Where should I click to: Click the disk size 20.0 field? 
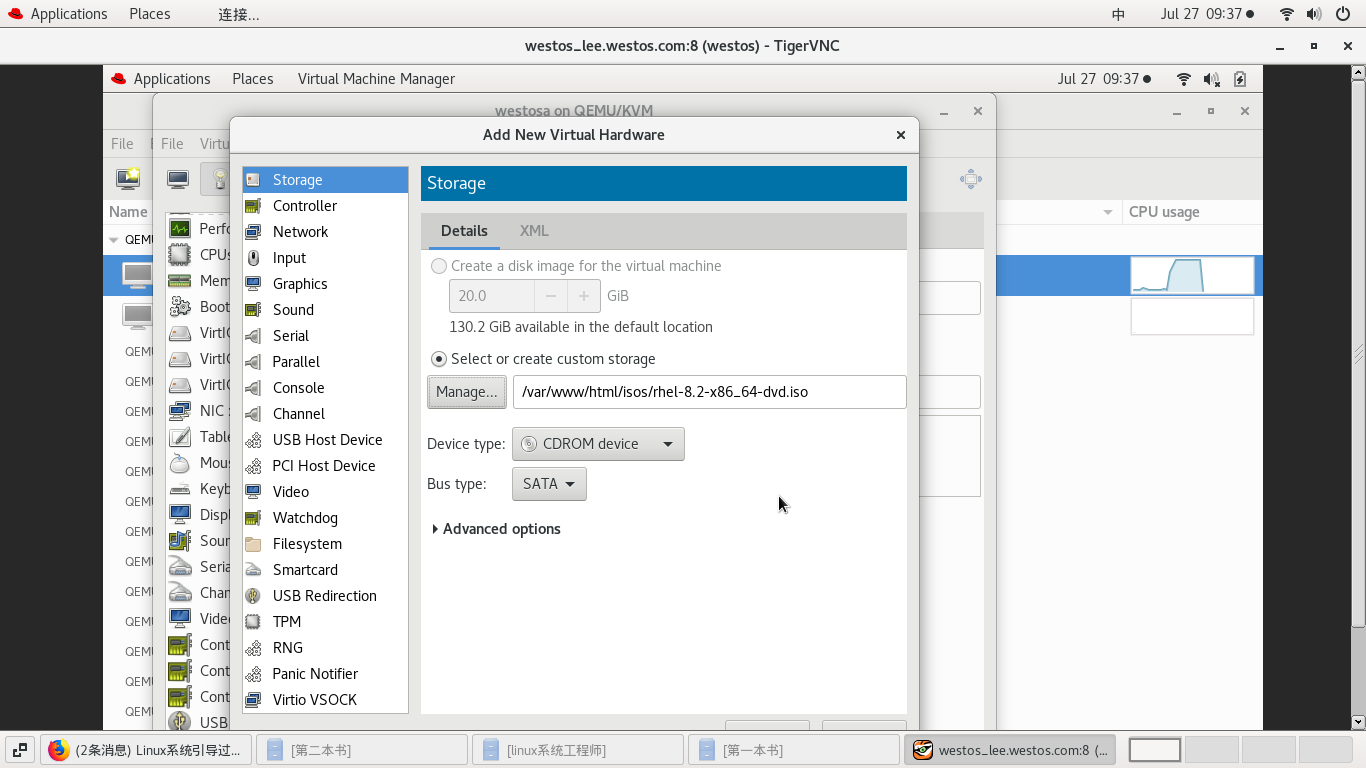(x=492, y=296)
